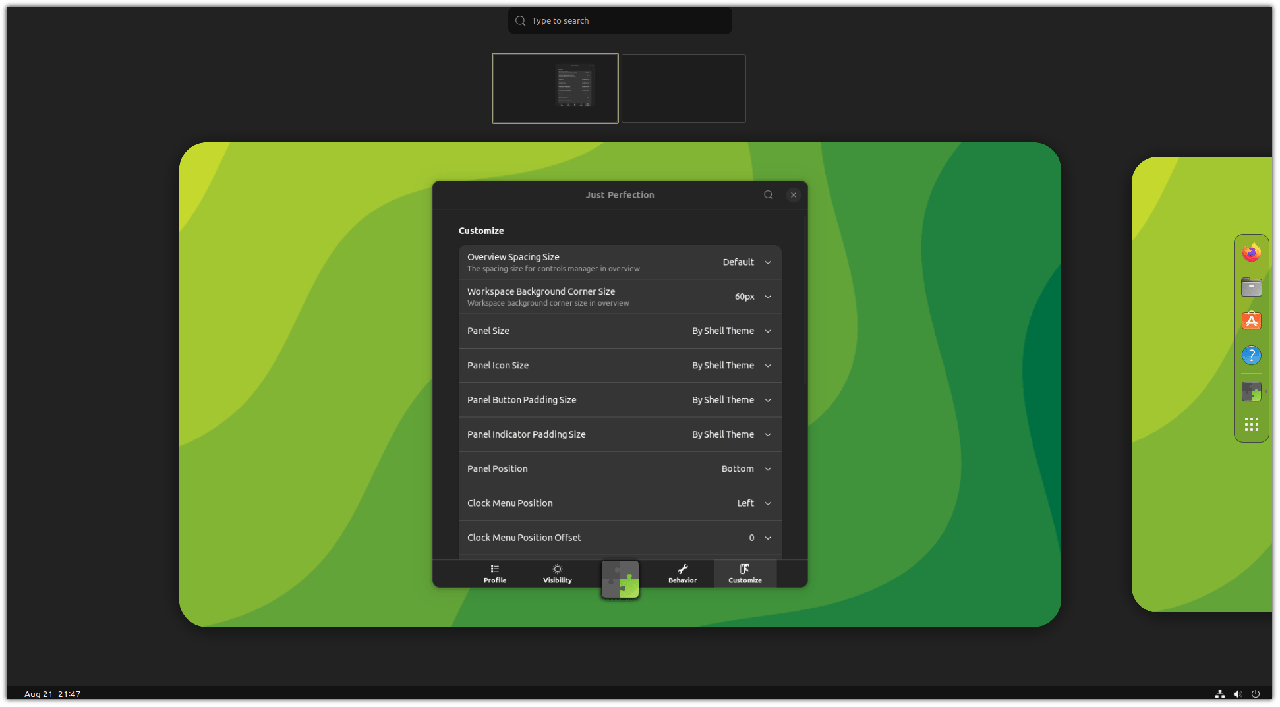Image resolution: width=1280 pixels, height=707 pixels.
Task: Open the power menu icon in the panel
Action: (1255, 694)
